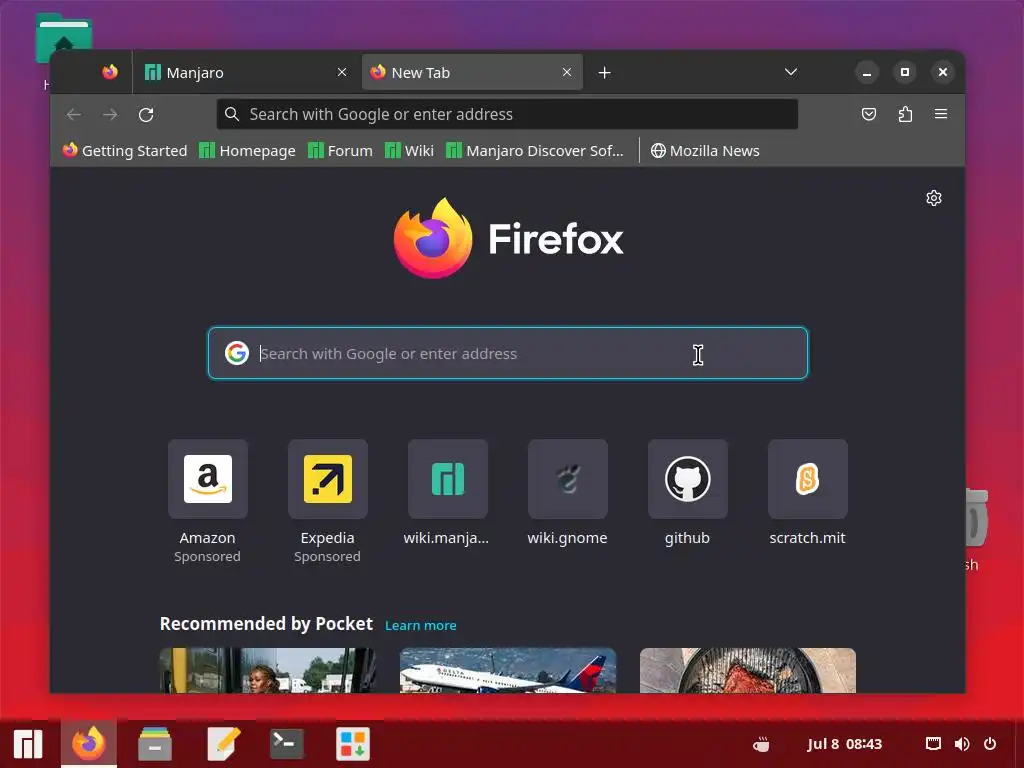
Task: Click the Recommended by Pocket heading
Action: 266,624
